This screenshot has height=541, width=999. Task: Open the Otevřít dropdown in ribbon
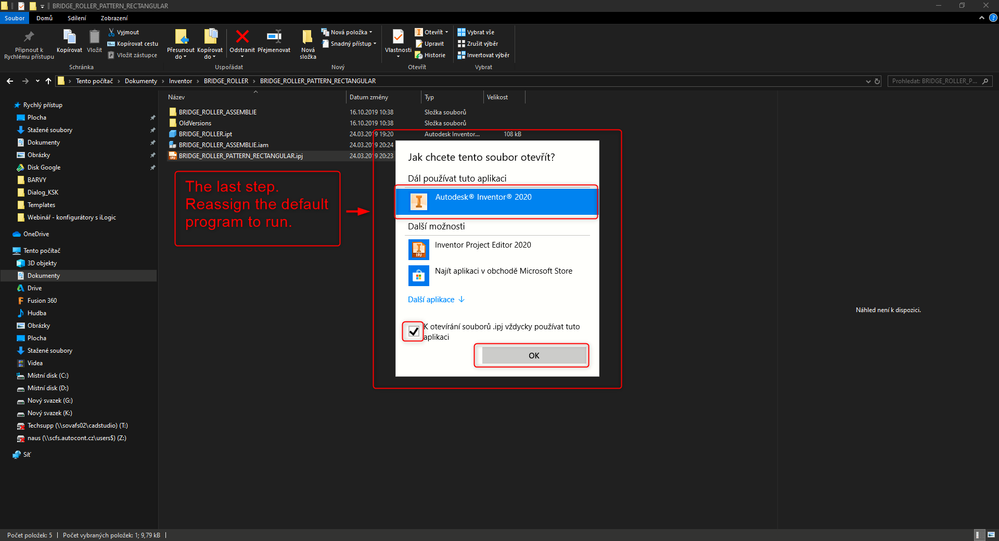[x=431, y=32]
